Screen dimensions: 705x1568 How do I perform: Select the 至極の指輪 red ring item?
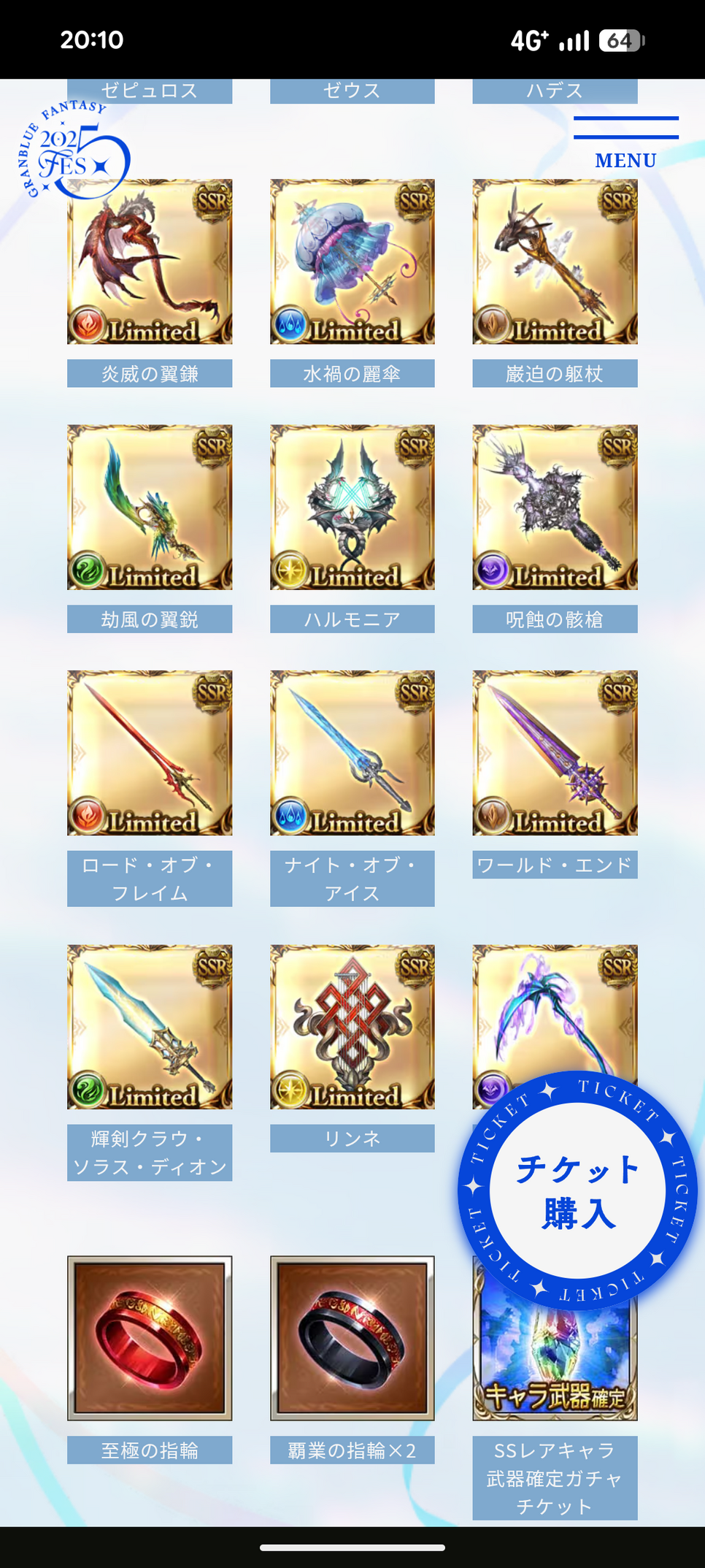tap(150, 1338)
